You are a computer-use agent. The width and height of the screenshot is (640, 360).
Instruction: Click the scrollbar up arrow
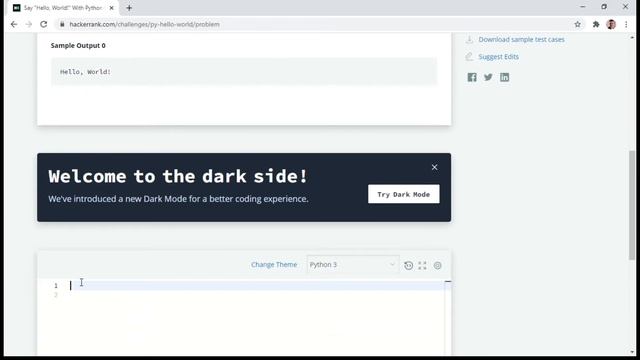pyautogui.click(x=632, y=37)
